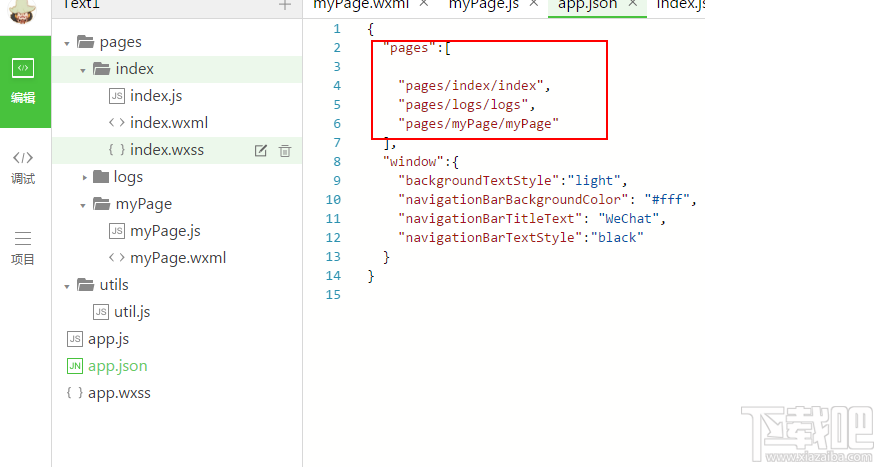Close the app.json tab

point(633,3)
